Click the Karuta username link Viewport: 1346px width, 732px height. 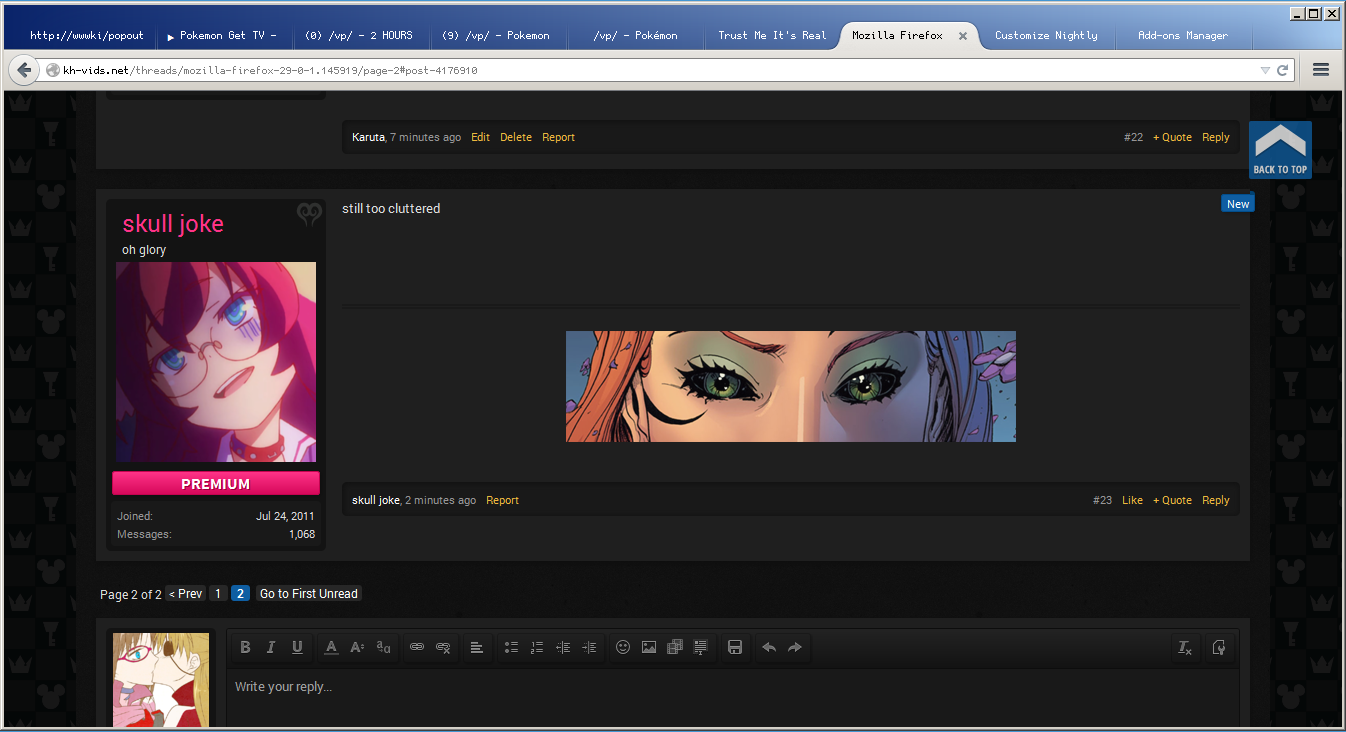368,137
